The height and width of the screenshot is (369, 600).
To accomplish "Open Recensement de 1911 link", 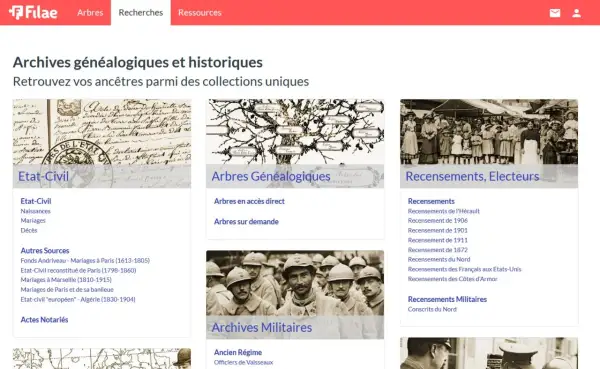I will coord(437,240).
